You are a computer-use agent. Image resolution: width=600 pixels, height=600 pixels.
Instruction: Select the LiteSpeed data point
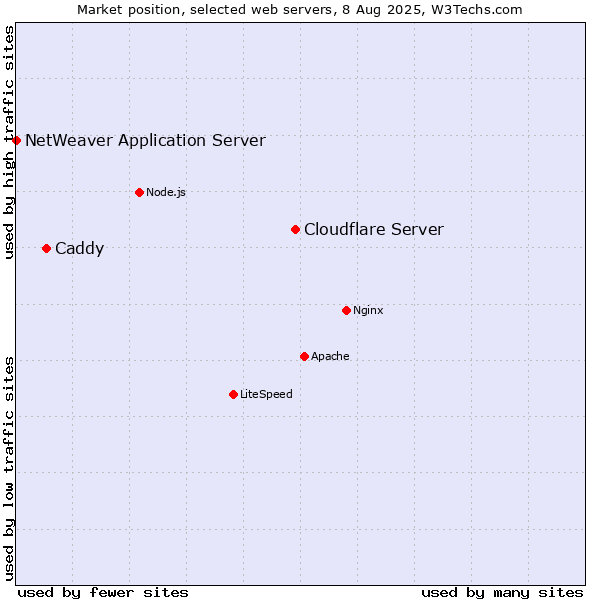[x=233, y=395]
